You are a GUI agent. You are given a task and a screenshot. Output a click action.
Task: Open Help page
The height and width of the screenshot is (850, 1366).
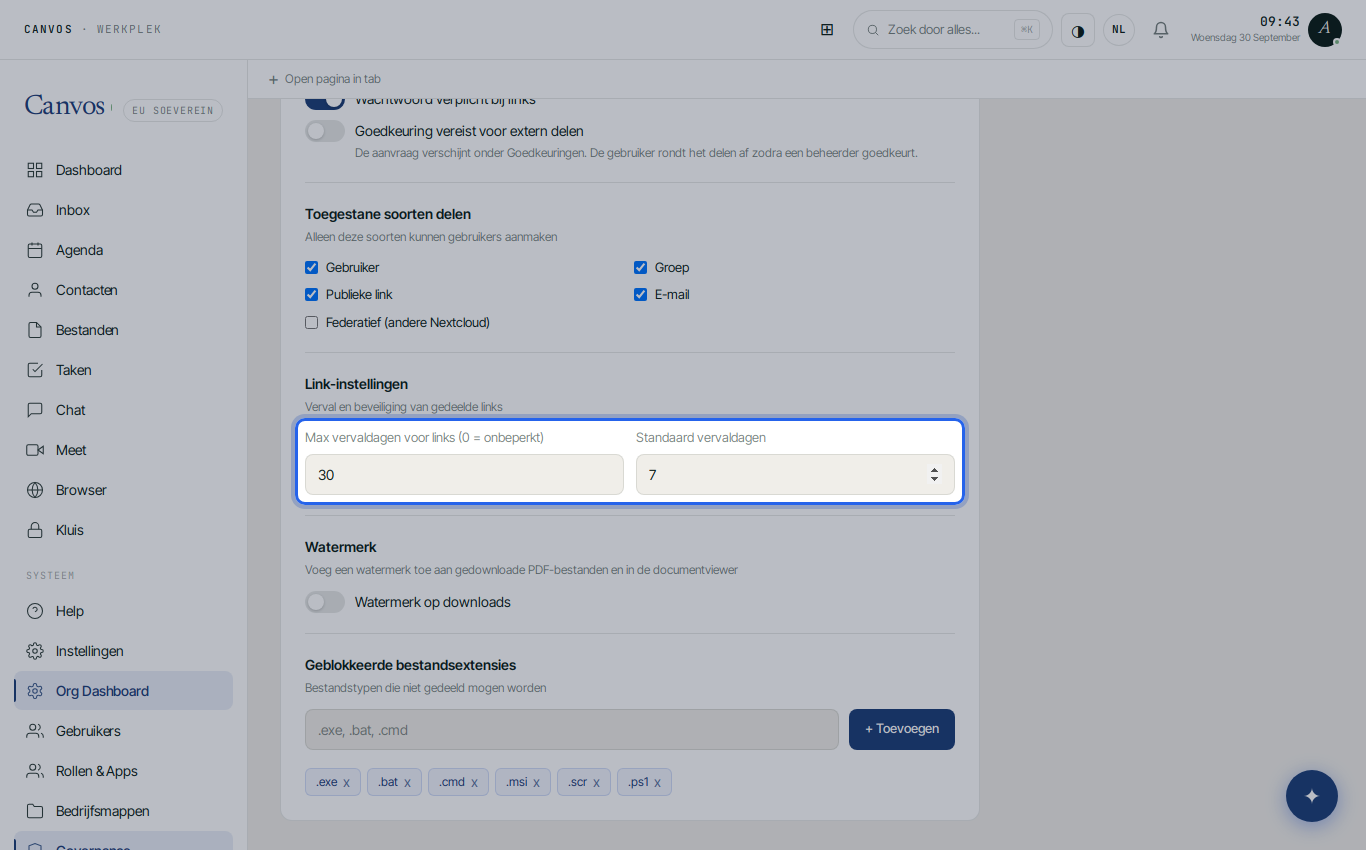tap(123, 611)
